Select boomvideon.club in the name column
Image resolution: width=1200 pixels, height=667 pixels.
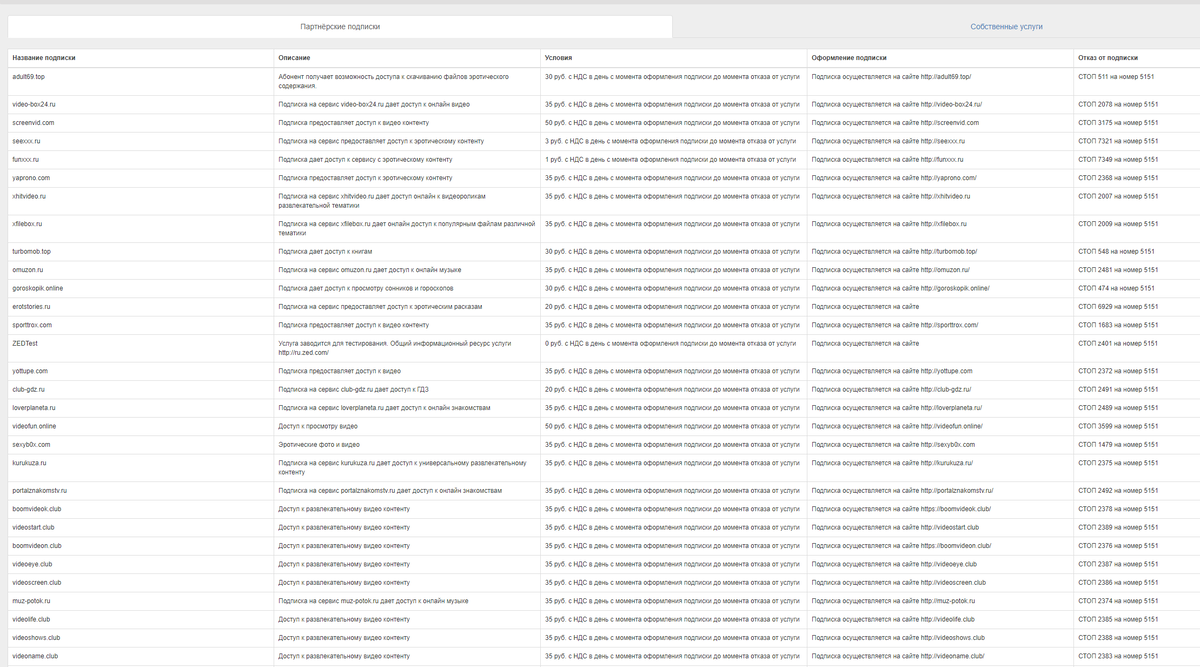click(37, 546)
